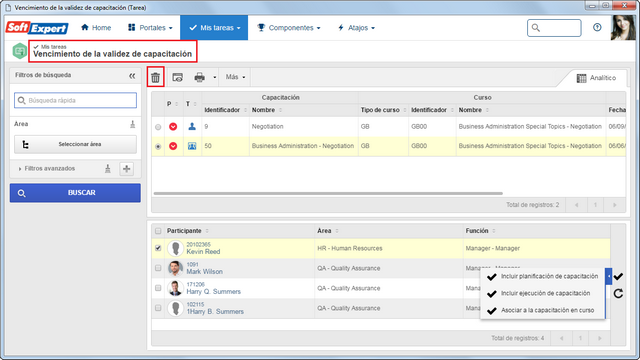The image size is (640, 360).
Task: Open the Atajos menu
Action: (x=356, y=28)
